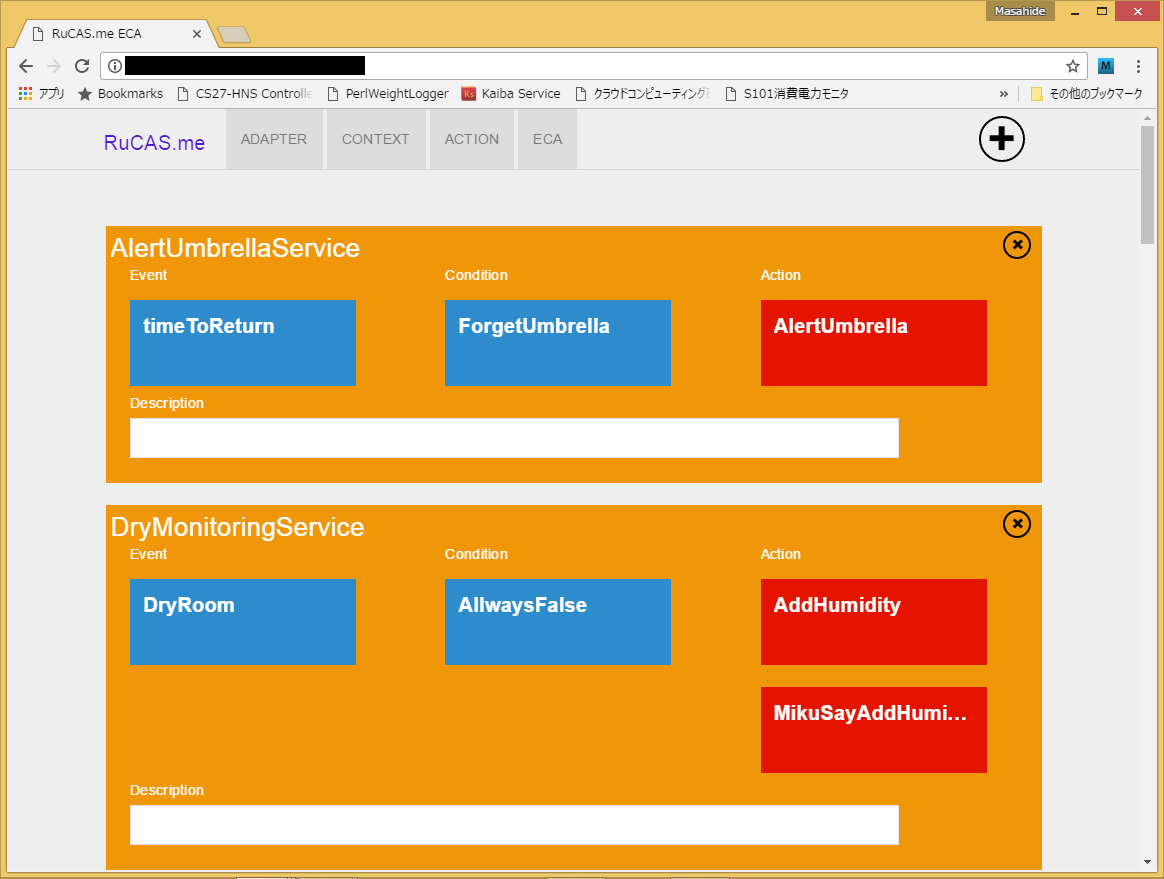Remove the AlertUmbrellaService card with its X icon

pos(1016,244)
